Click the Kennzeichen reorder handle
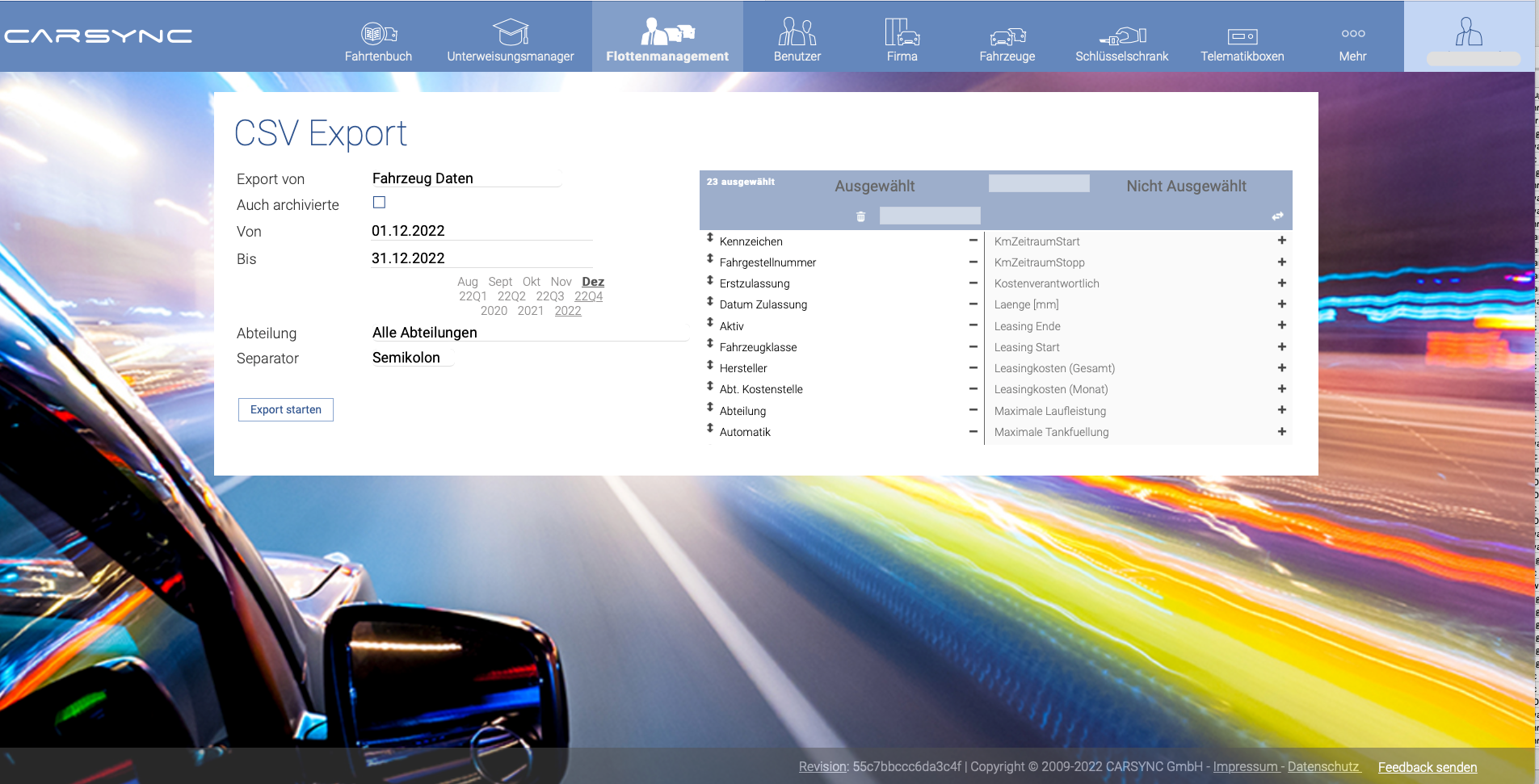 710,237
